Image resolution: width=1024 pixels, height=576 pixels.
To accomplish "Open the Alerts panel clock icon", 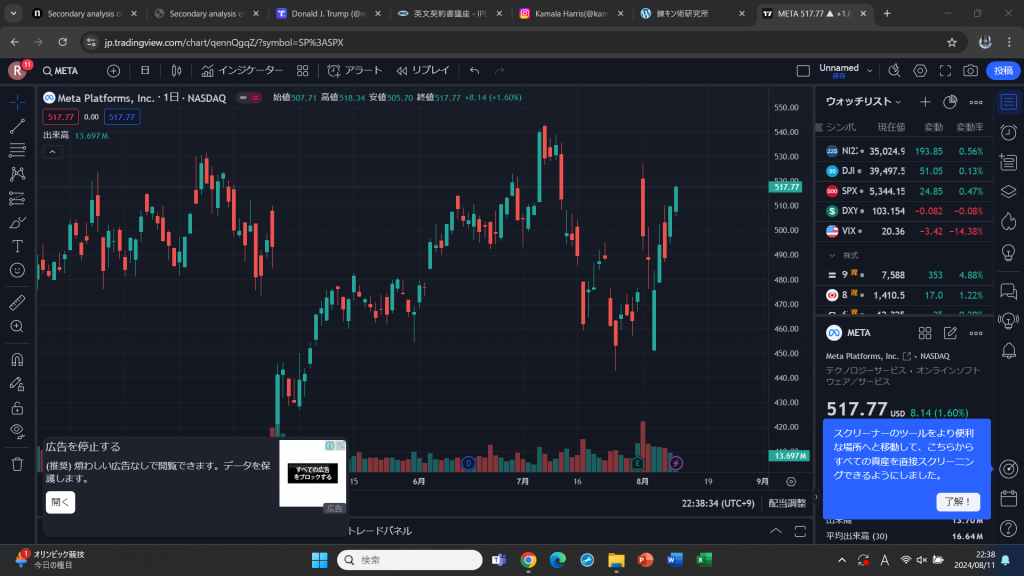I will point(1008,132).
